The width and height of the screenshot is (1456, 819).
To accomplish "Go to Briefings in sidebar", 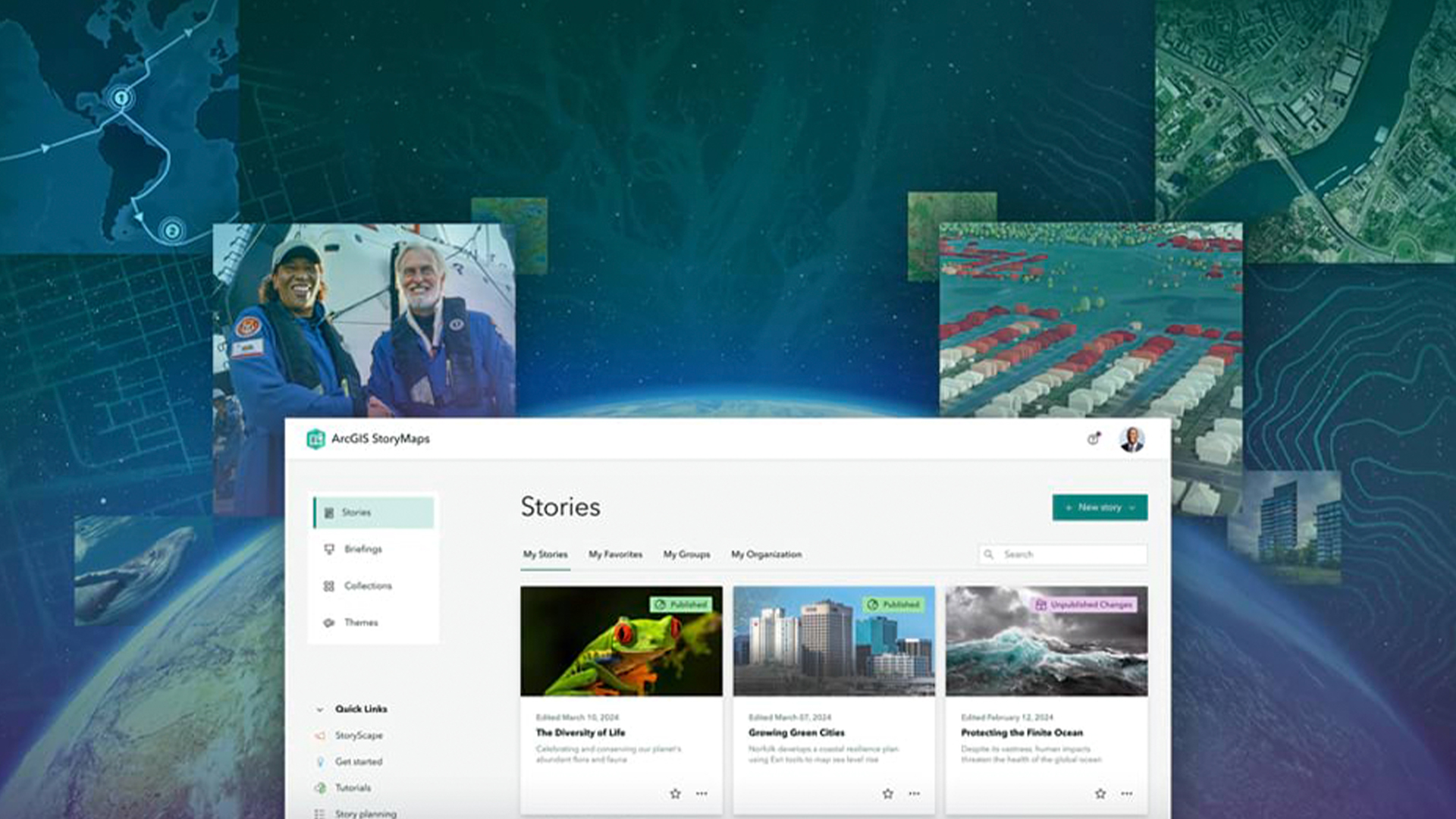I will click(x=362, y=549).
